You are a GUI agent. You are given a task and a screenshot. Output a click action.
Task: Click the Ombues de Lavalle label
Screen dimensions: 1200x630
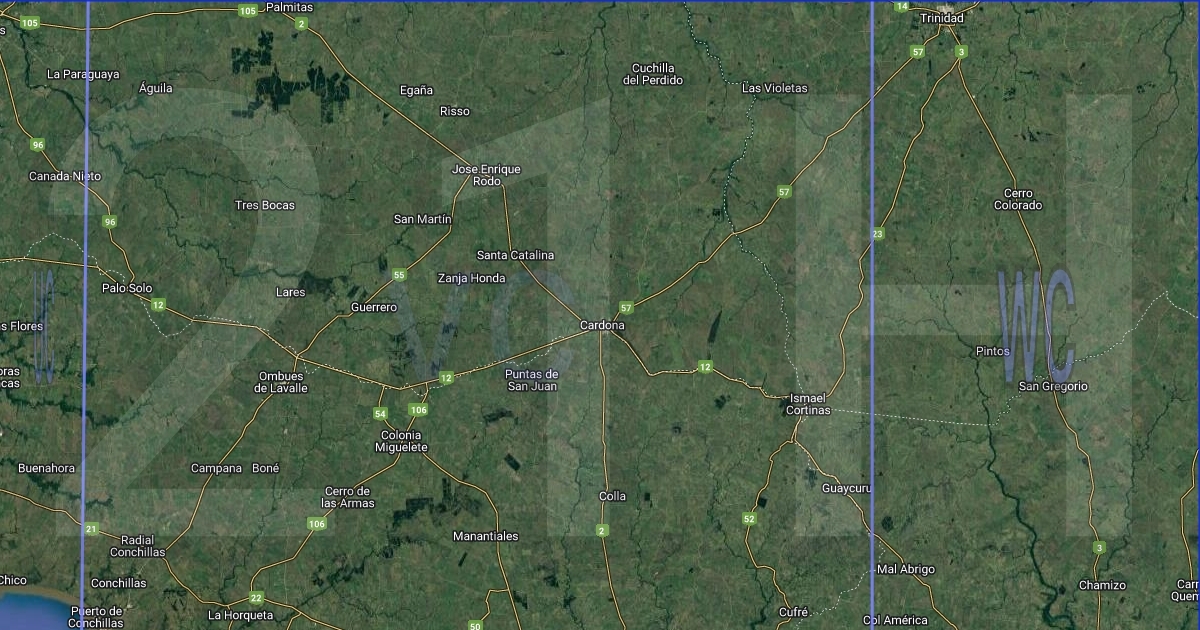pyautogui.click(x=281, y=382)
